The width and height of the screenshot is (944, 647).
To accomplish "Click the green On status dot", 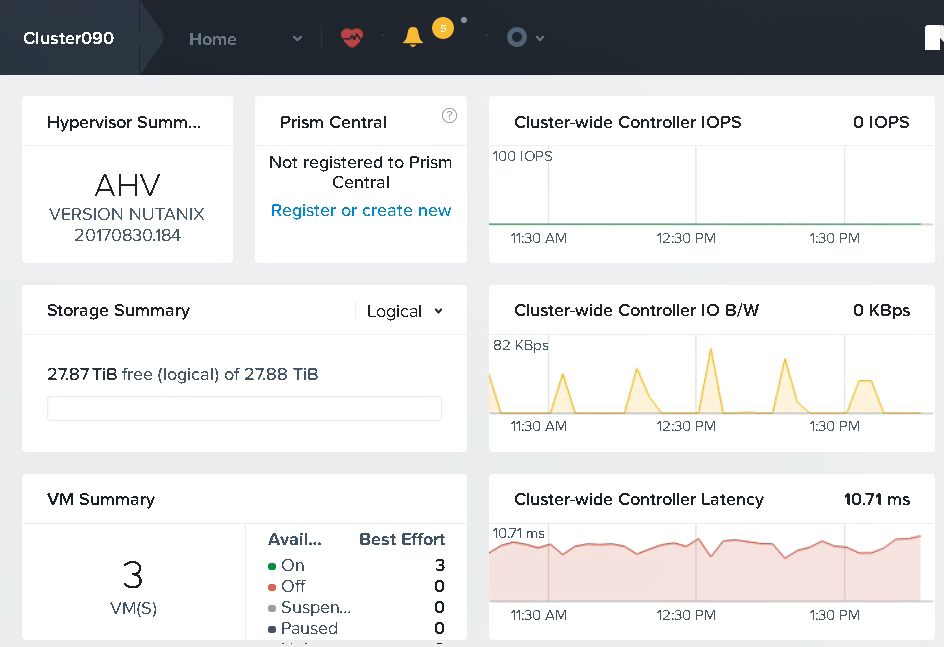I will (272, 565).
